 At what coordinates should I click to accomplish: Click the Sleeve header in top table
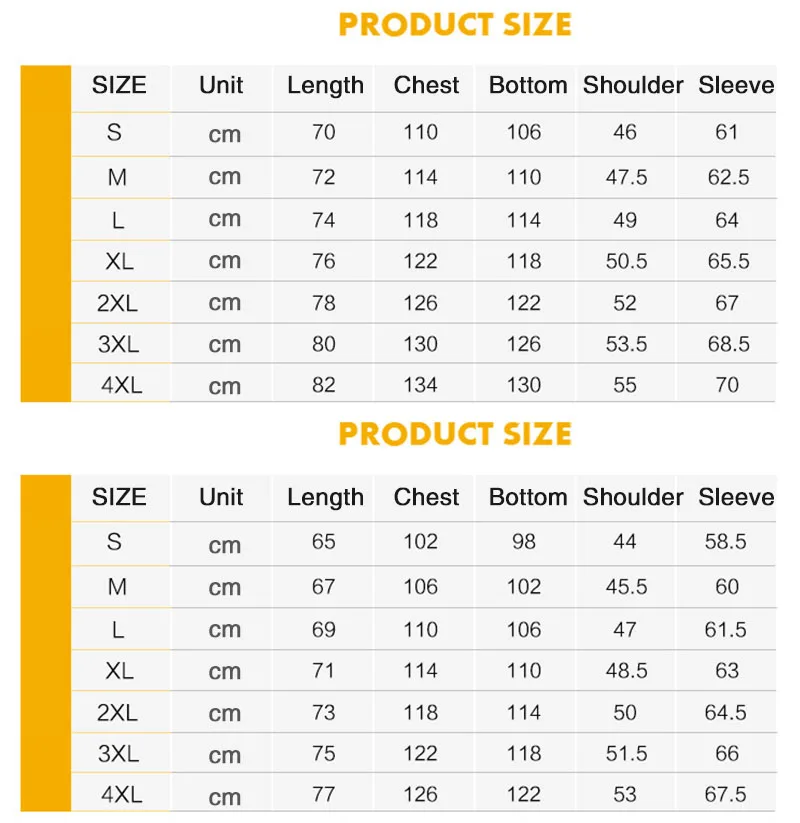coord(736,85)
